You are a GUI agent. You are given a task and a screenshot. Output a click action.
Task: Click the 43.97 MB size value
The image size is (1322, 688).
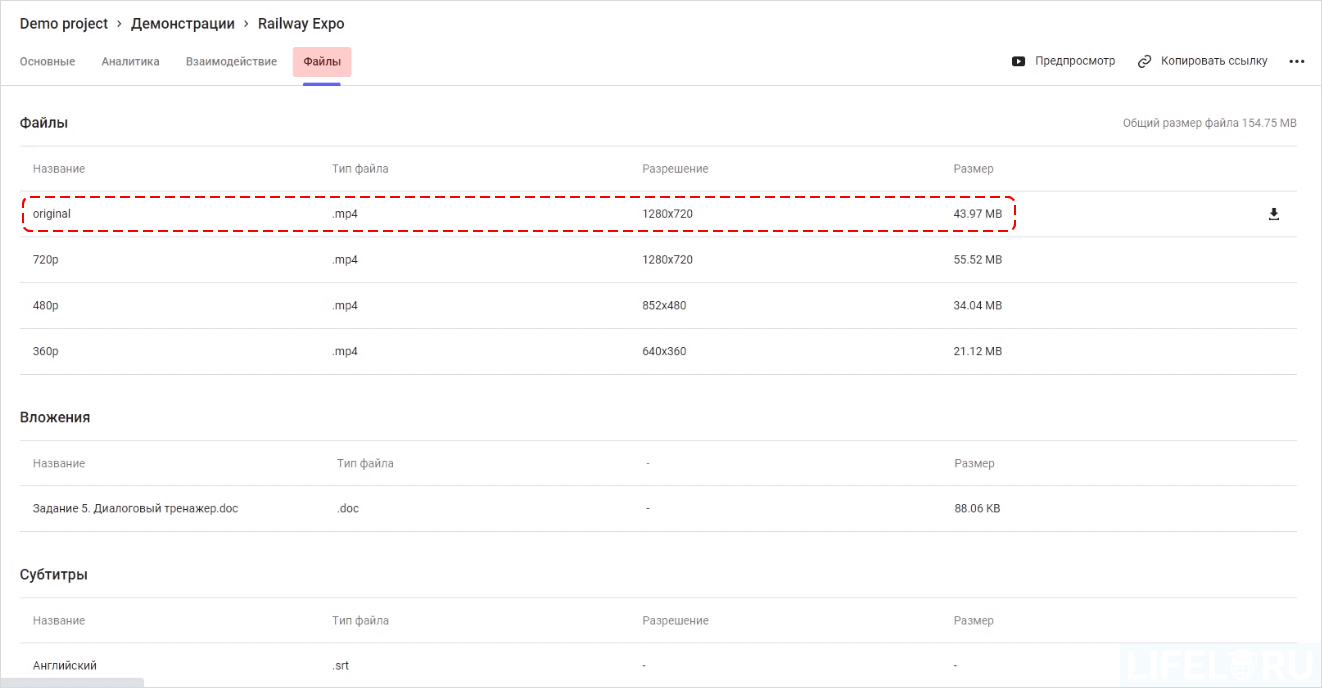click(978, 214)
